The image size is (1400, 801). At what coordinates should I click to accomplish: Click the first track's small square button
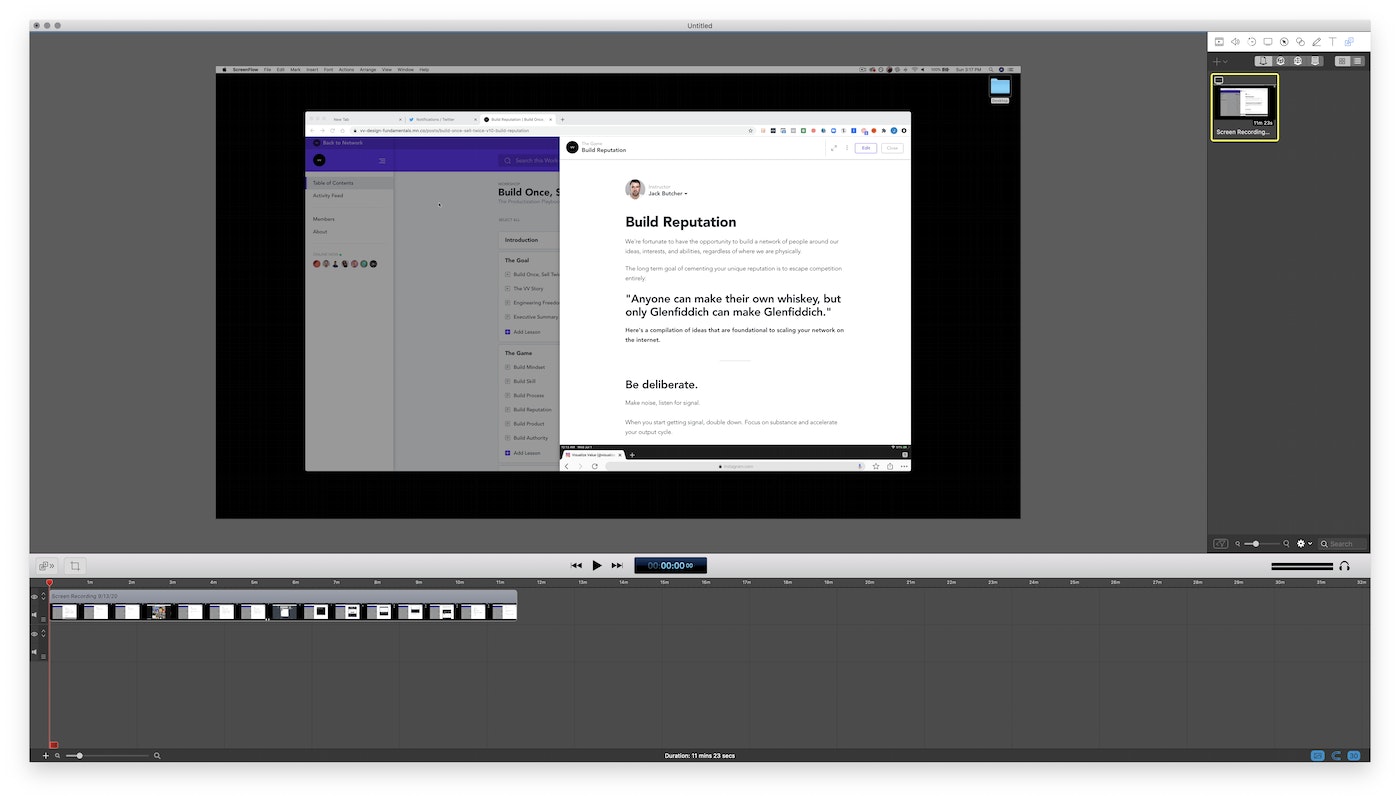[43, 619]
